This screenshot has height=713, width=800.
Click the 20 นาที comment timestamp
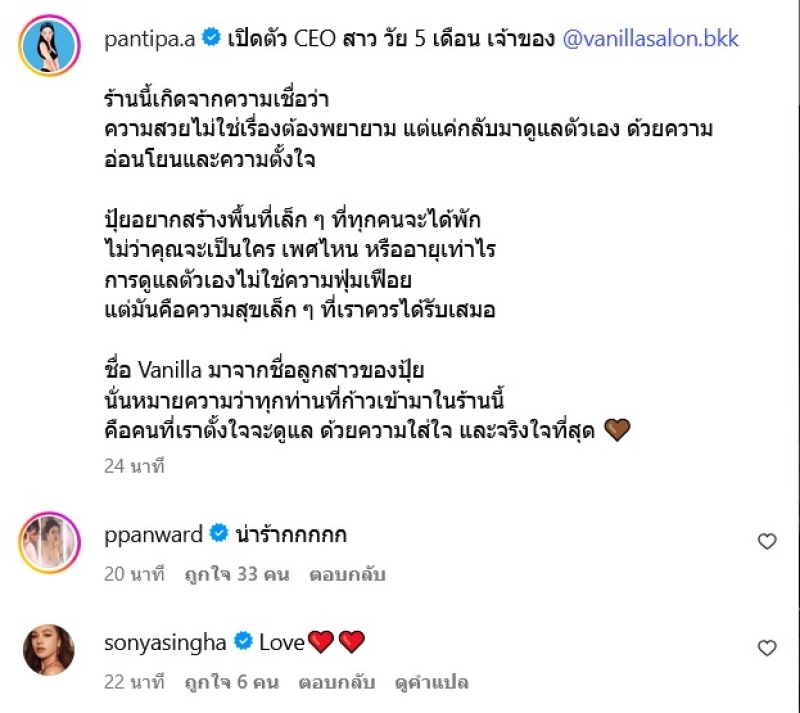[x=134, y=574]
